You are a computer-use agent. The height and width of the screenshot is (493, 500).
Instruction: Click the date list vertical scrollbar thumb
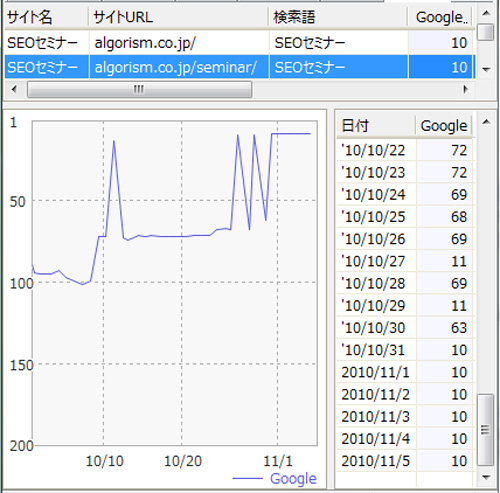tap(485, 430)
